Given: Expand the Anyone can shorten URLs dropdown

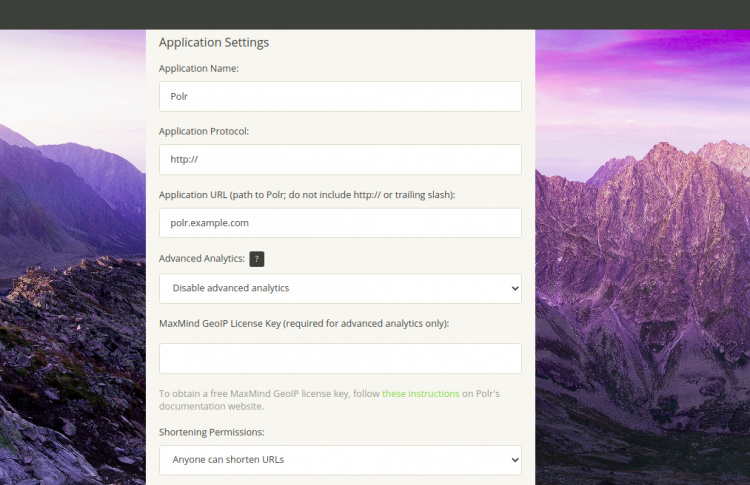Looking at the screenshot, I should 340,460.
